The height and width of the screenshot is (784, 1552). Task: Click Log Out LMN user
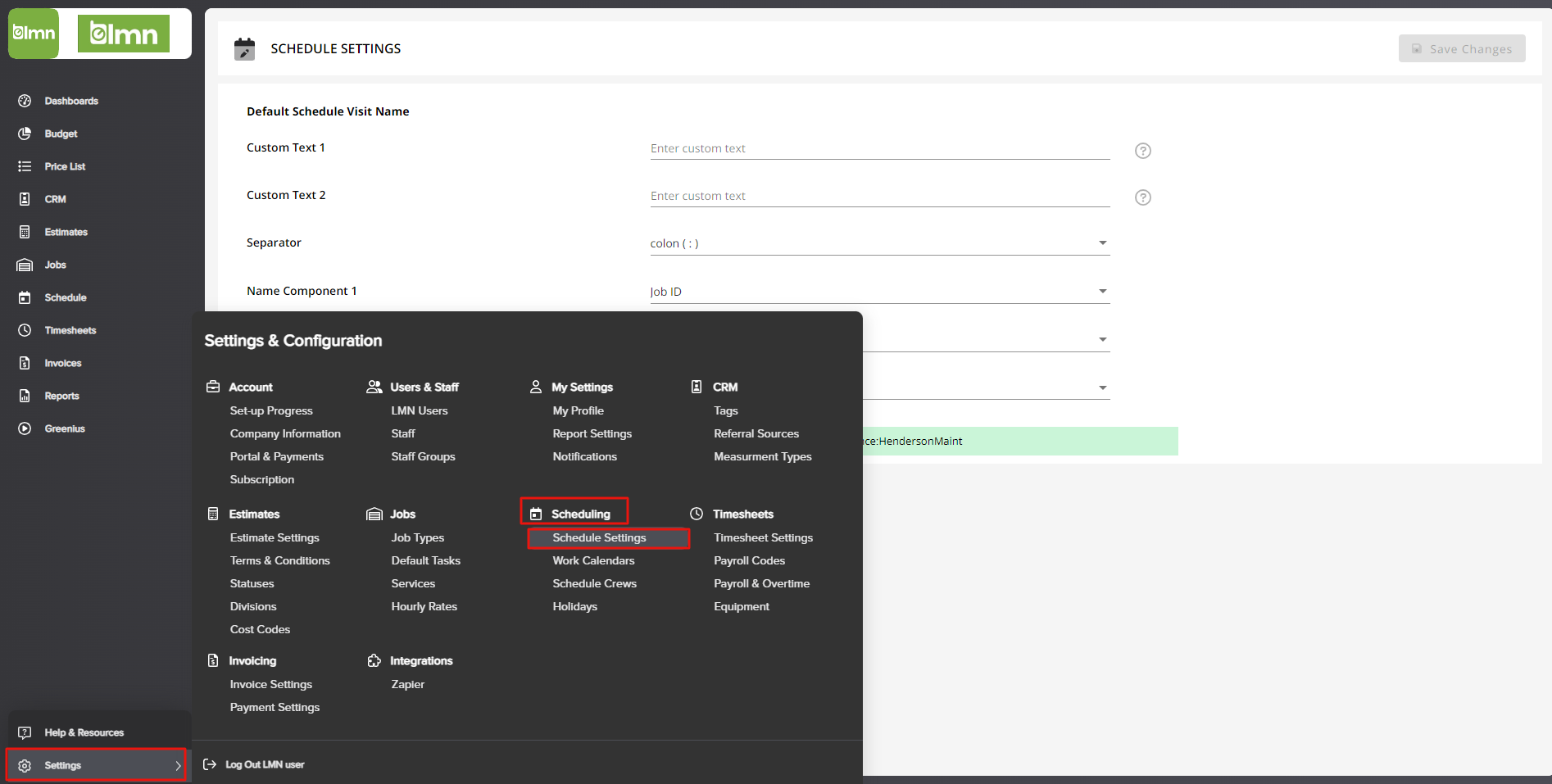tap(265, 764)
